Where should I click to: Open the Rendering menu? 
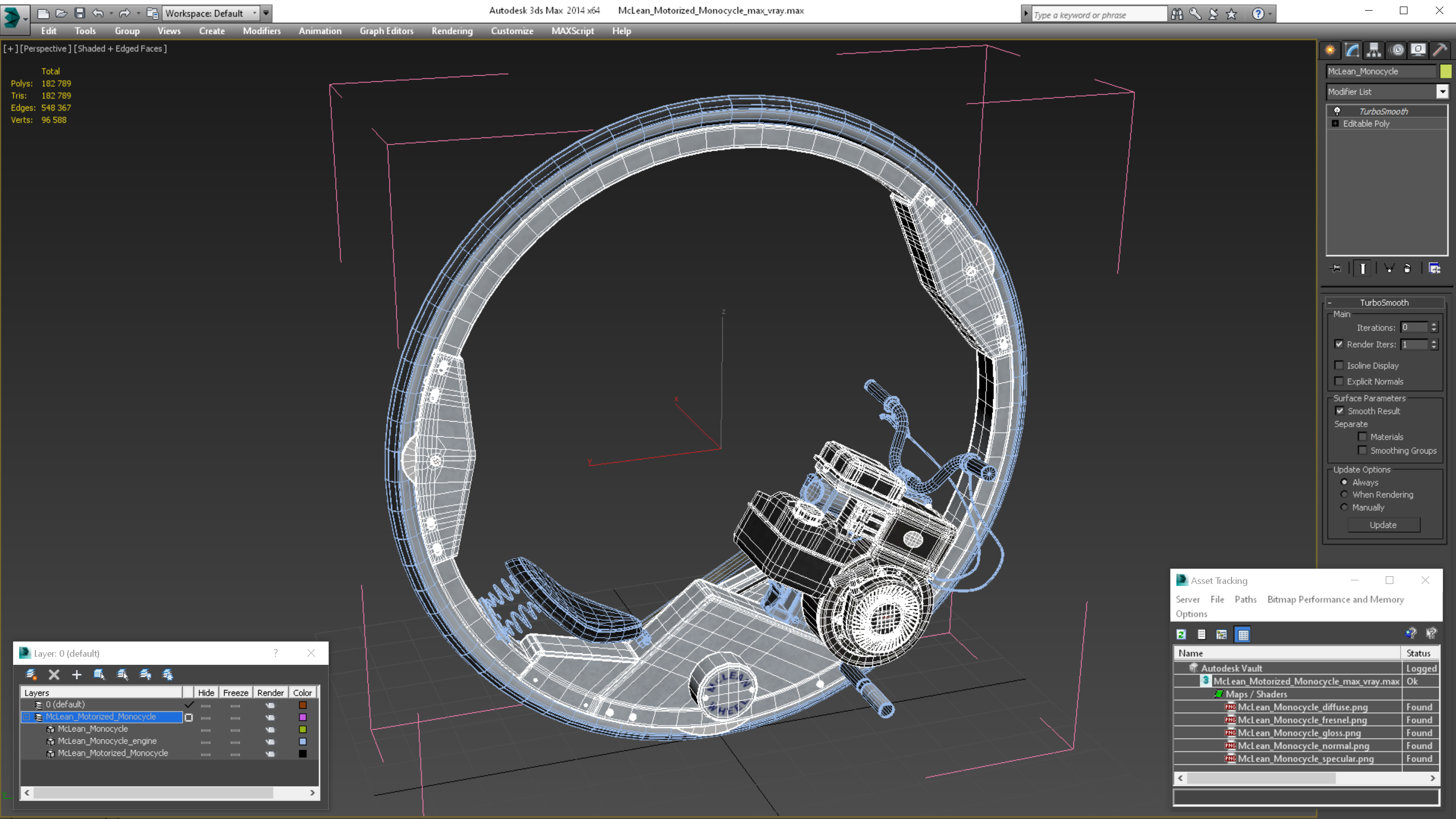pyautogui.click(x=451, y=31)
